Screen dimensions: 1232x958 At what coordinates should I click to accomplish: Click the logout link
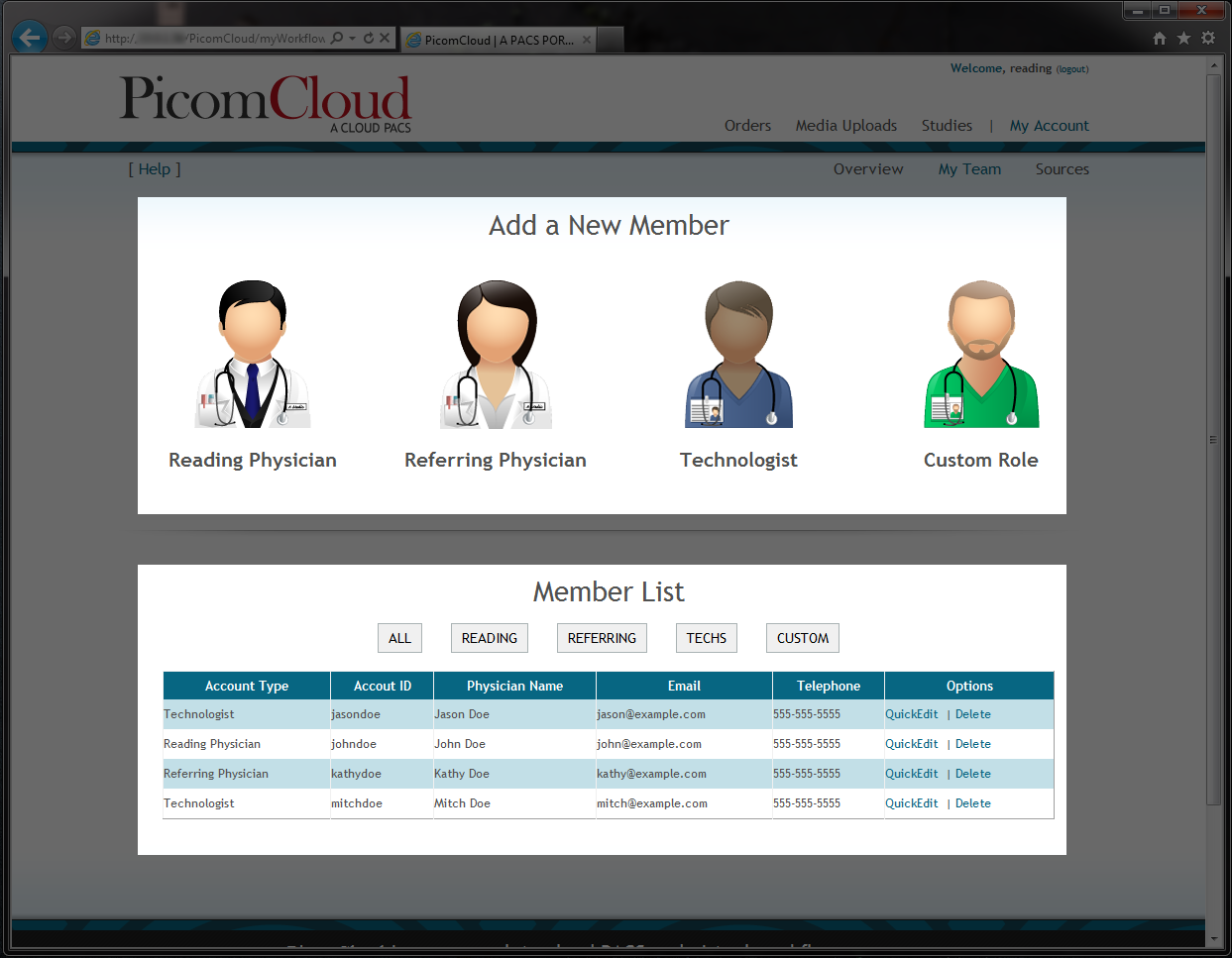pyautogui.click(x=1072, y=69)
